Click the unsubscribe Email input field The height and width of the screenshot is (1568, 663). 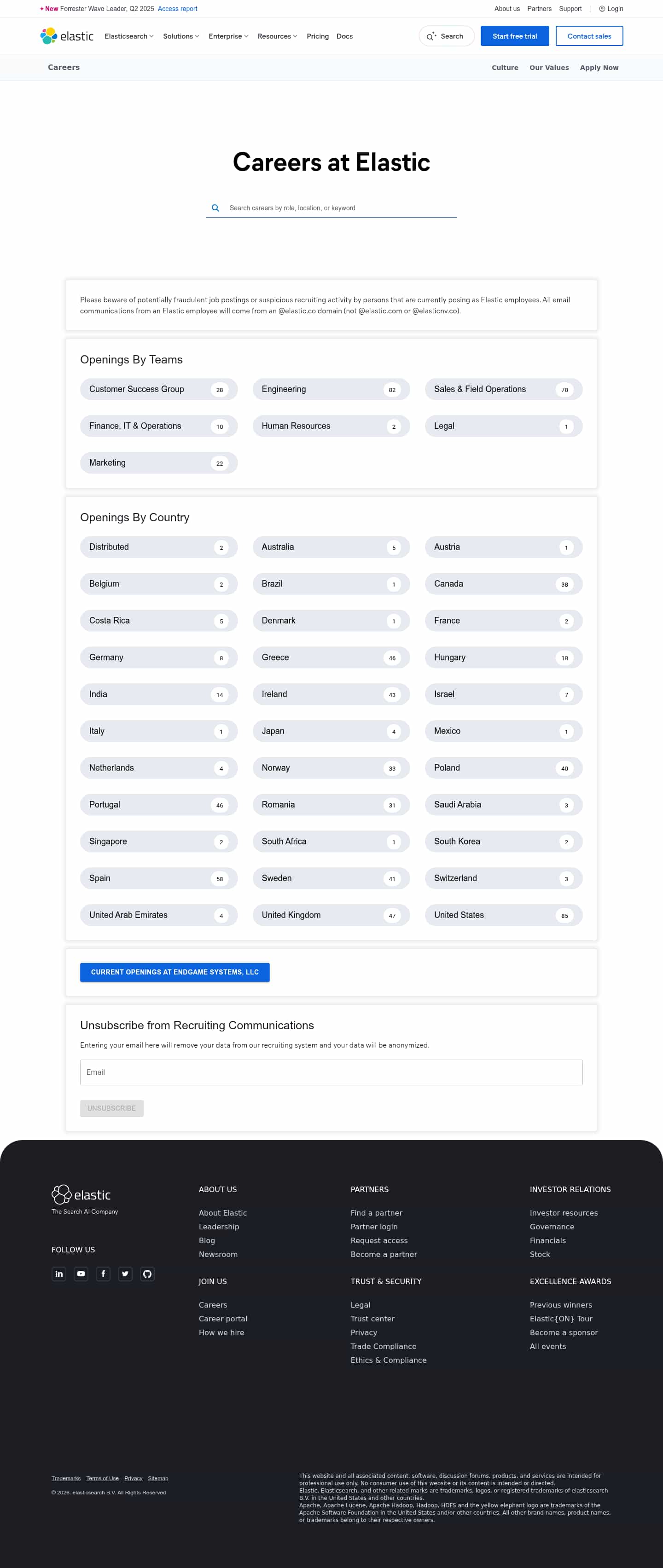pyautogui.click(x=331, y=1072)
